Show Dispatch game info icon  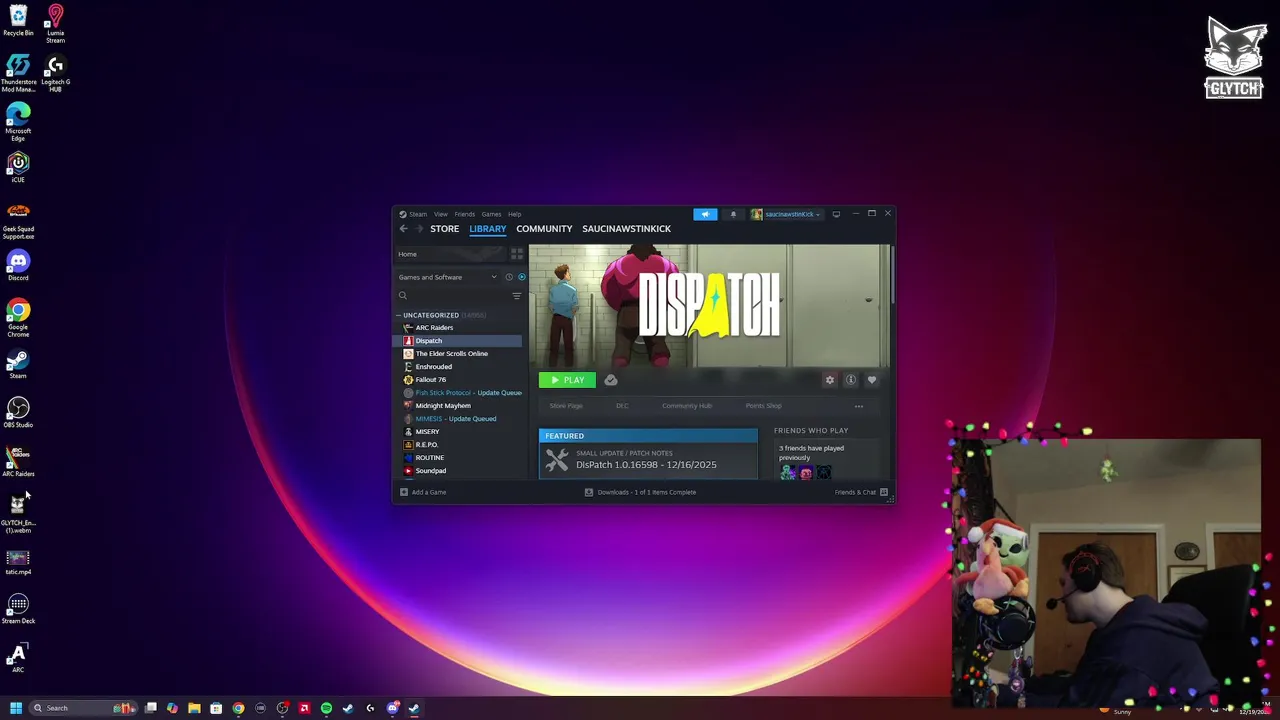pyautogui.click(x=851, y=380)
